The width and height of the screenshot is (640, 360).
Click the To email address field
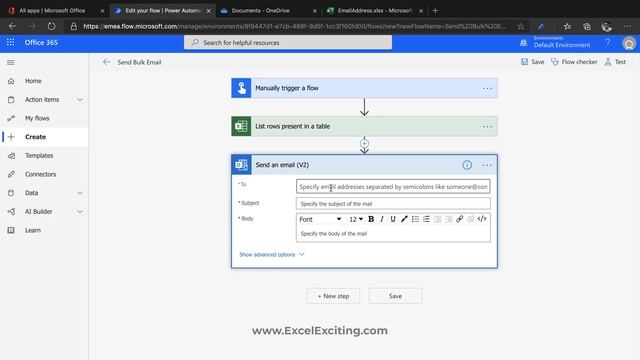coord(393,187)
